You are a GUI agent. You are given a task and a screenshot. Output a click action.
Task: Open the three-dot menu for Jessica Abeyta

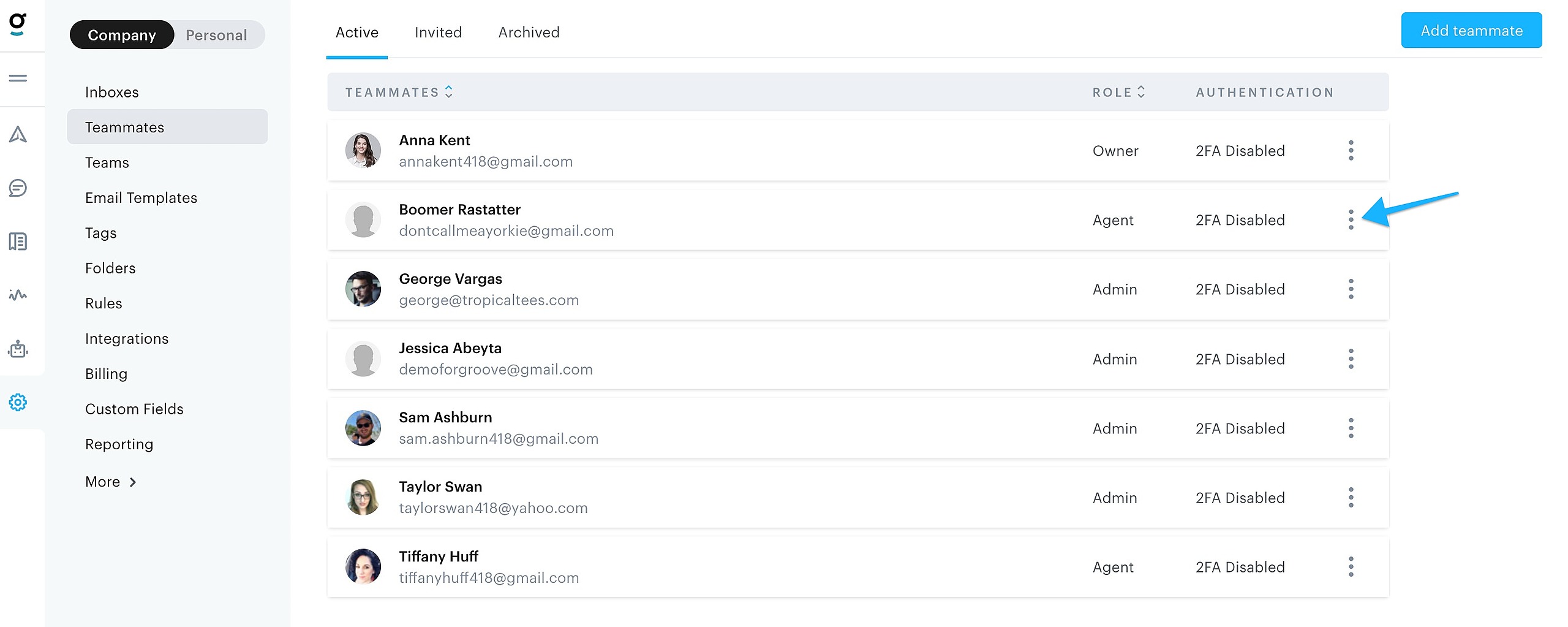1351,359
